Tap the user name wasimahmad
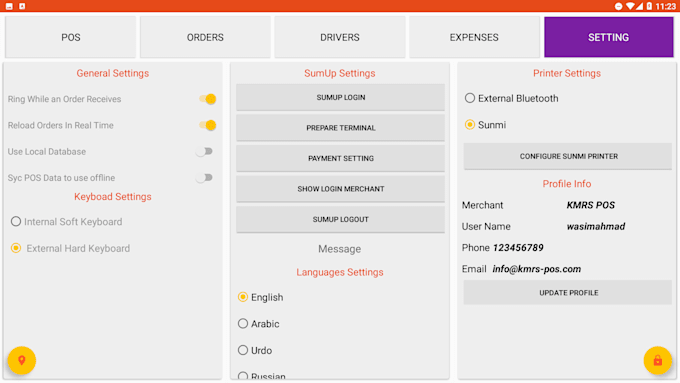The image size is (680, 383). 596,226
